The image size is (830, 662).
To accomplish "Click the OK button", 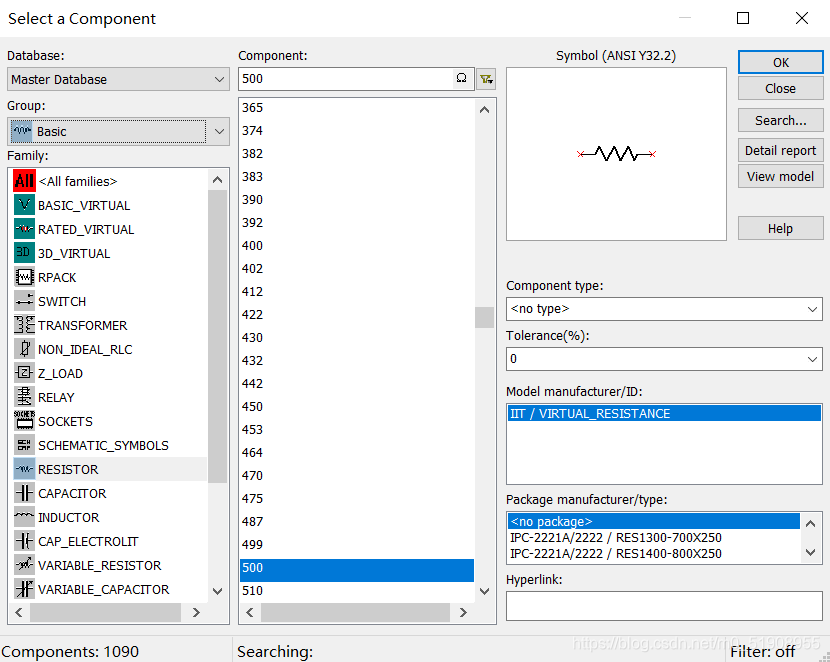I will 781,62.
